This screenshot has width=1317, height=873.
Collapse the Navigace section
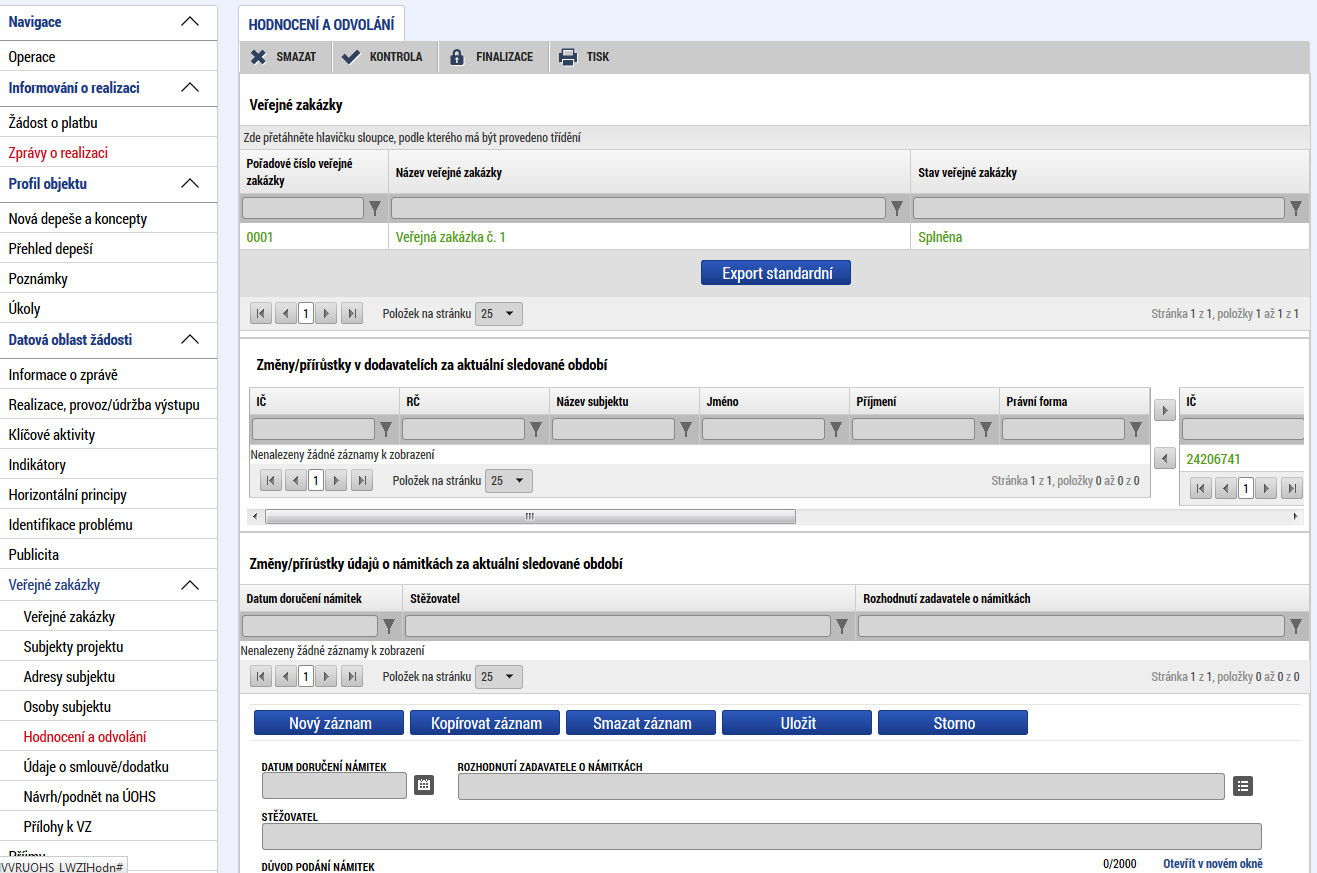click(190, 21)
